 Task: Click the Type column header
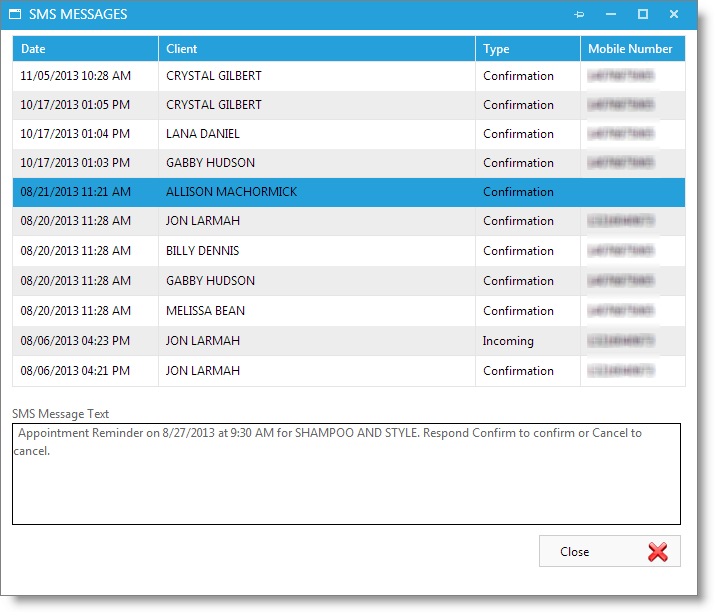527,49
